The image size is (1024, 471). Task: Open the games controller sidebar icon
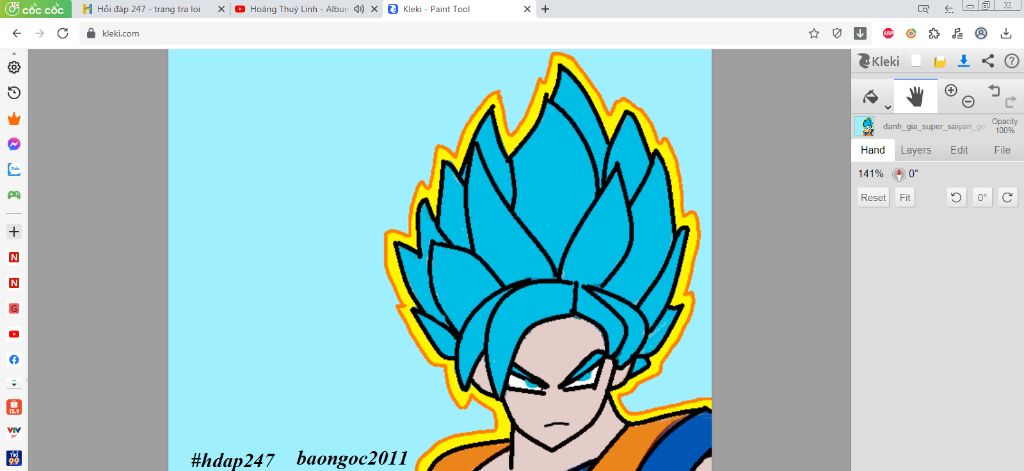[x=14, y=195]
